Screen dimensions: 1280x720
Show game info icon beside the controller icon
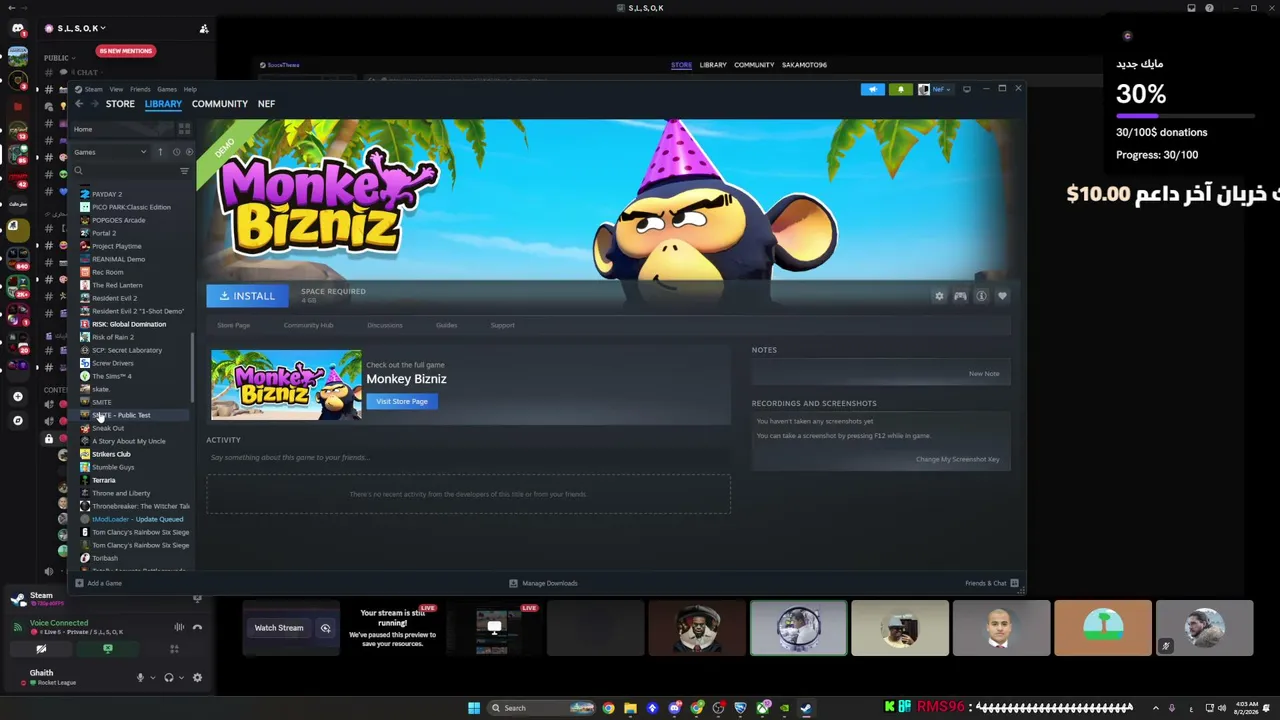(x=981, y=296)
